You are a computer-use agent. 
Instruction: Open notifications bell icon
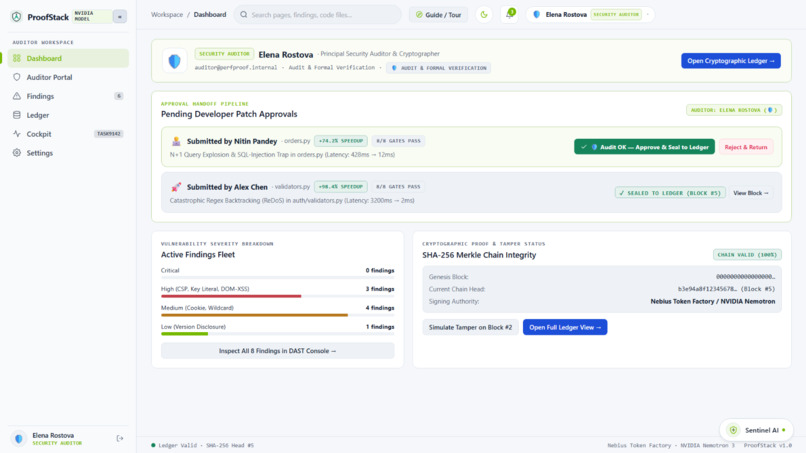509,14
